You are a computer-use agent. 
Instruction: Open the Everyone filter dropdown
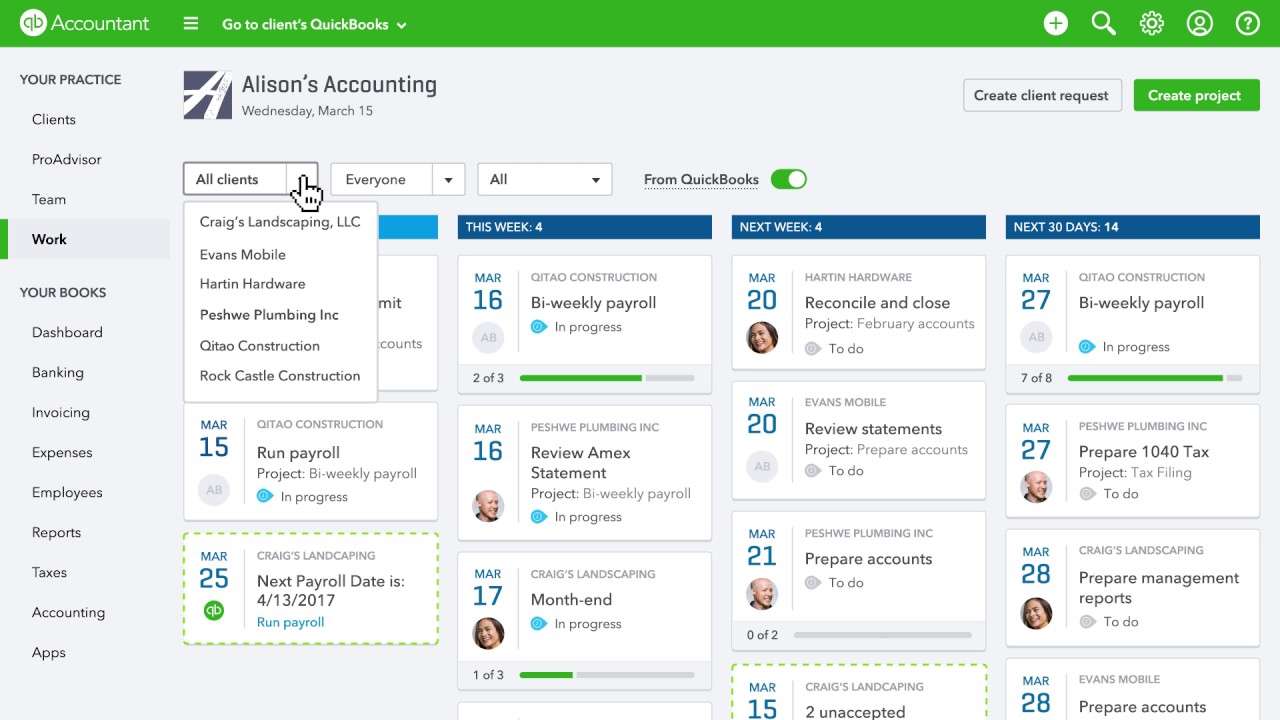point(398,179)
